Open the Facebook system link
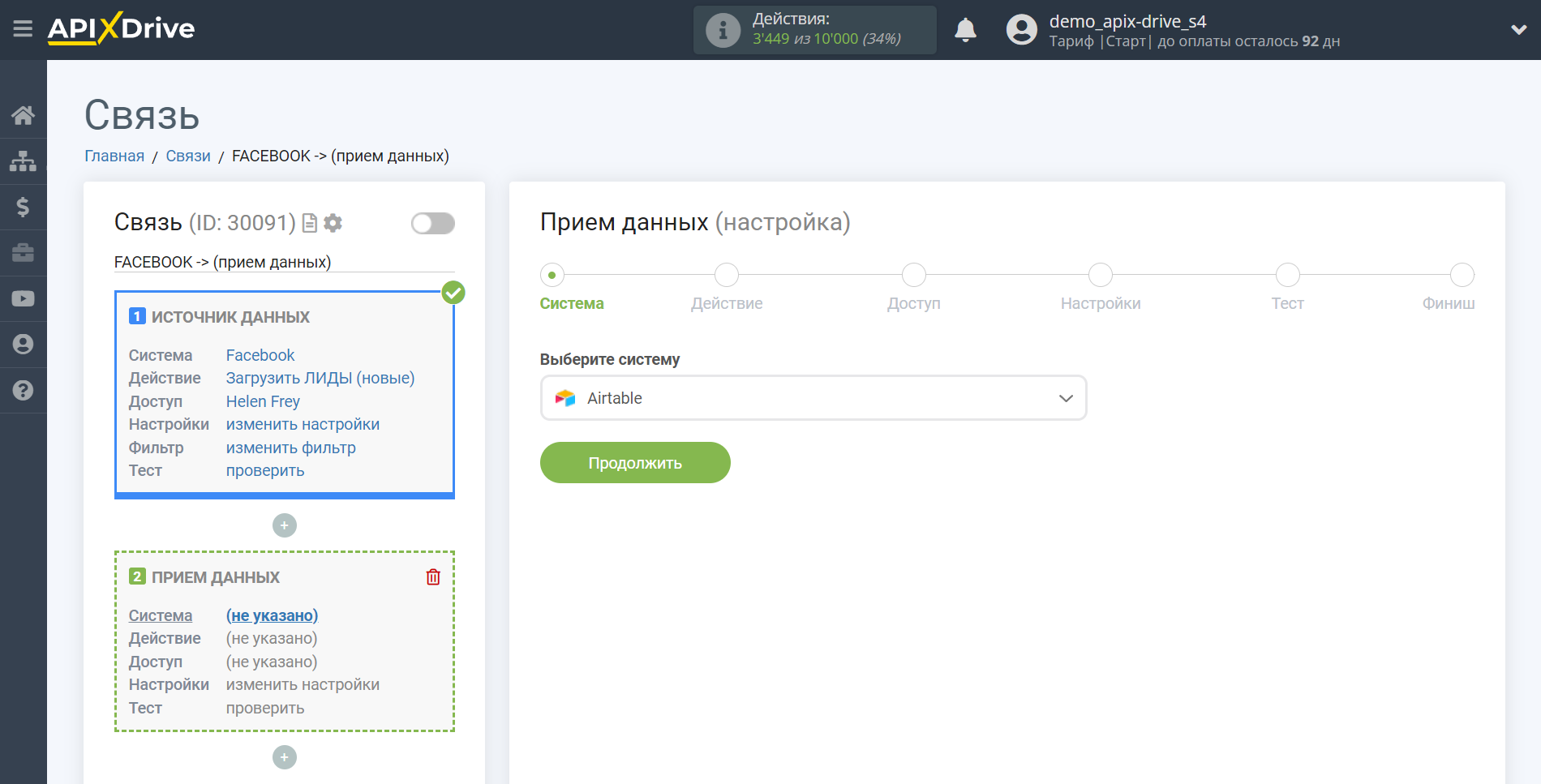 260,355
